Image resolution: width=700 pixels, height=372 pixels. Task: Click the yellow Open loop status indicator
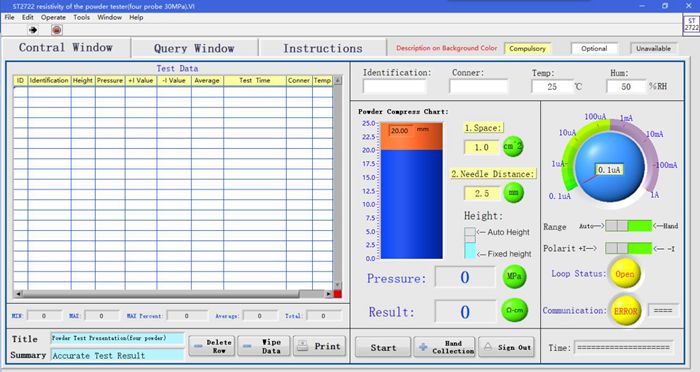click(625, 274)
